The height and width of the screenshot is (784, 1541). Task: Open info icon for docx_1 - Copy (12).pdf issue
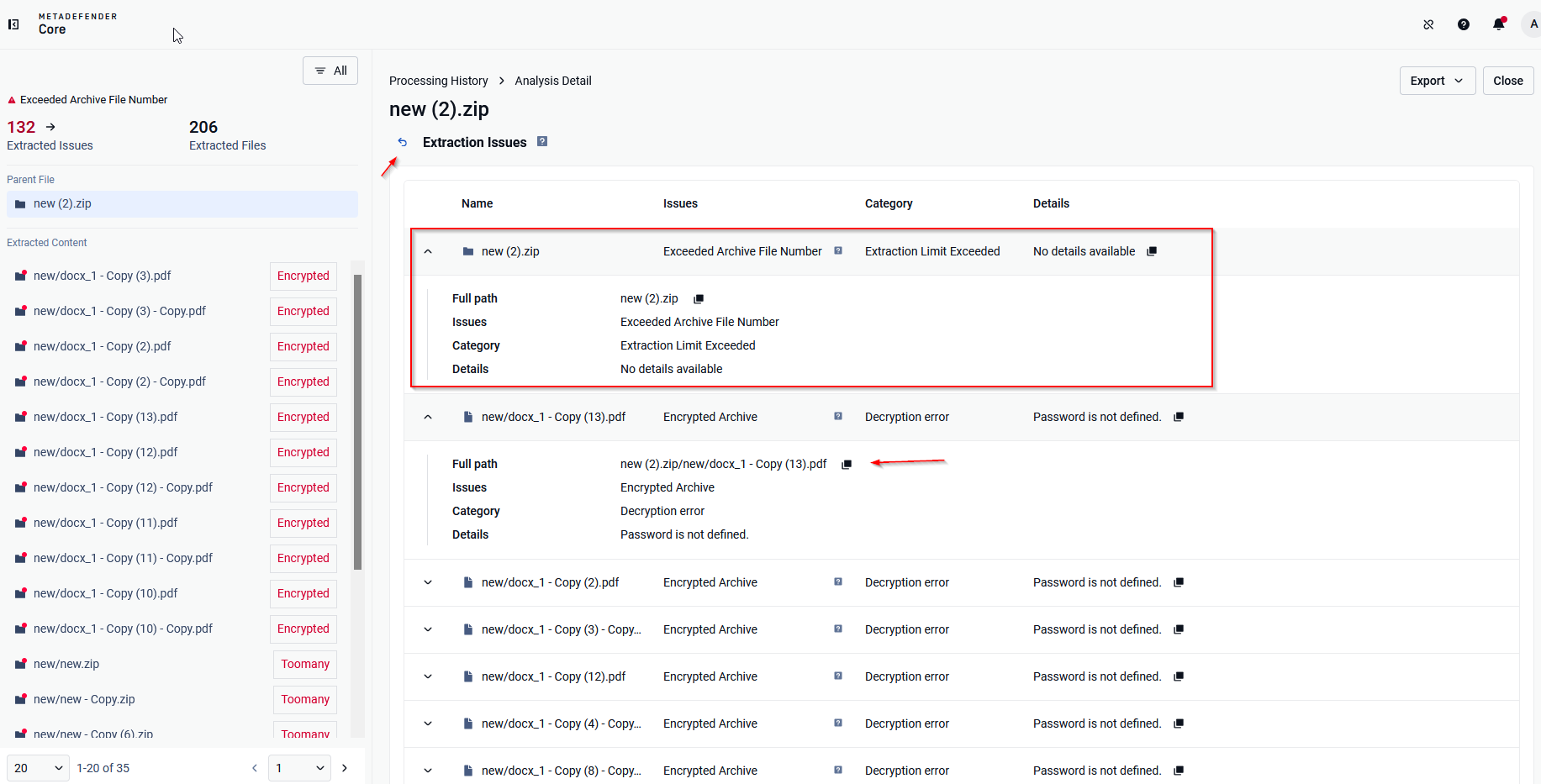[838, 676]
